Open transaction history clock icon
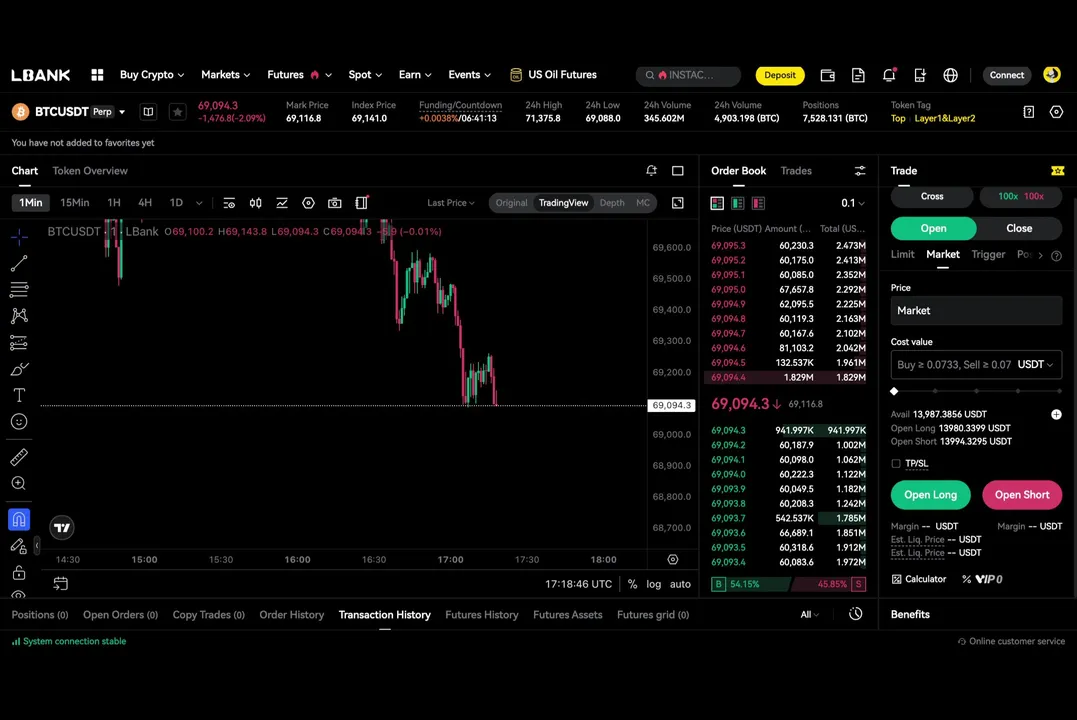 click(855, 614)
